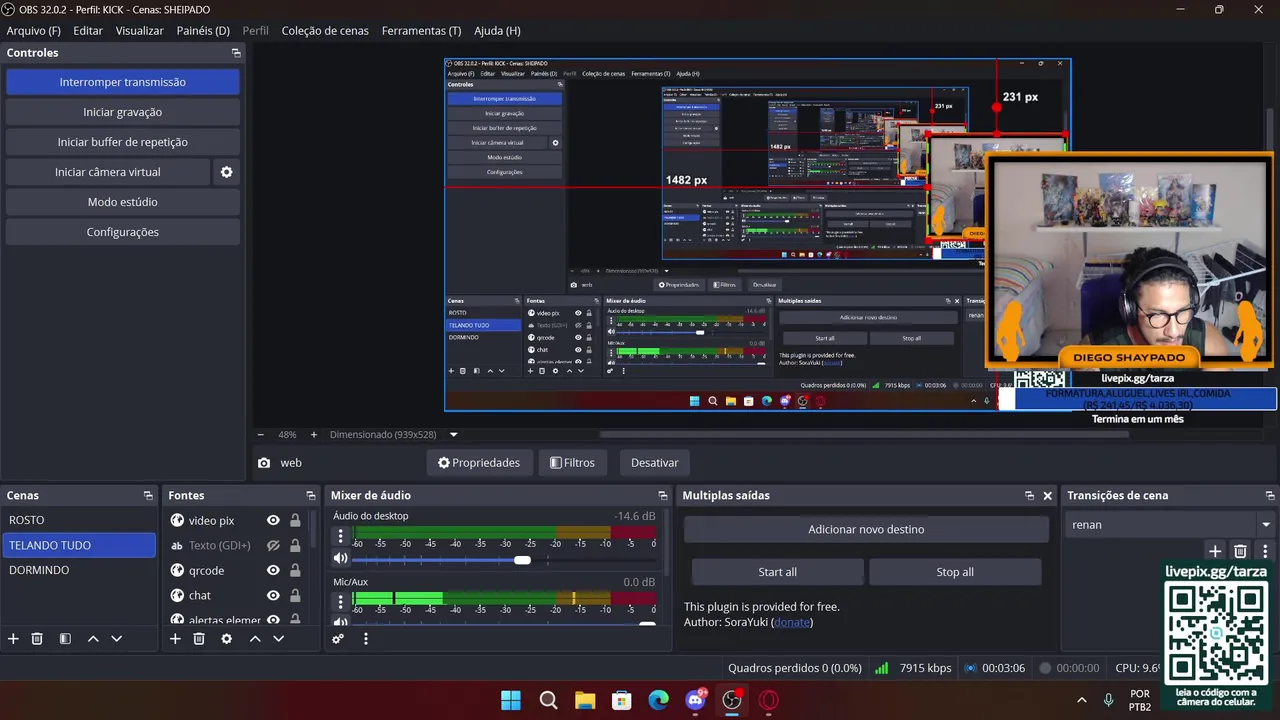Click the 7915 kbps status text
The image size is (1280, 720).
[925, 668]
